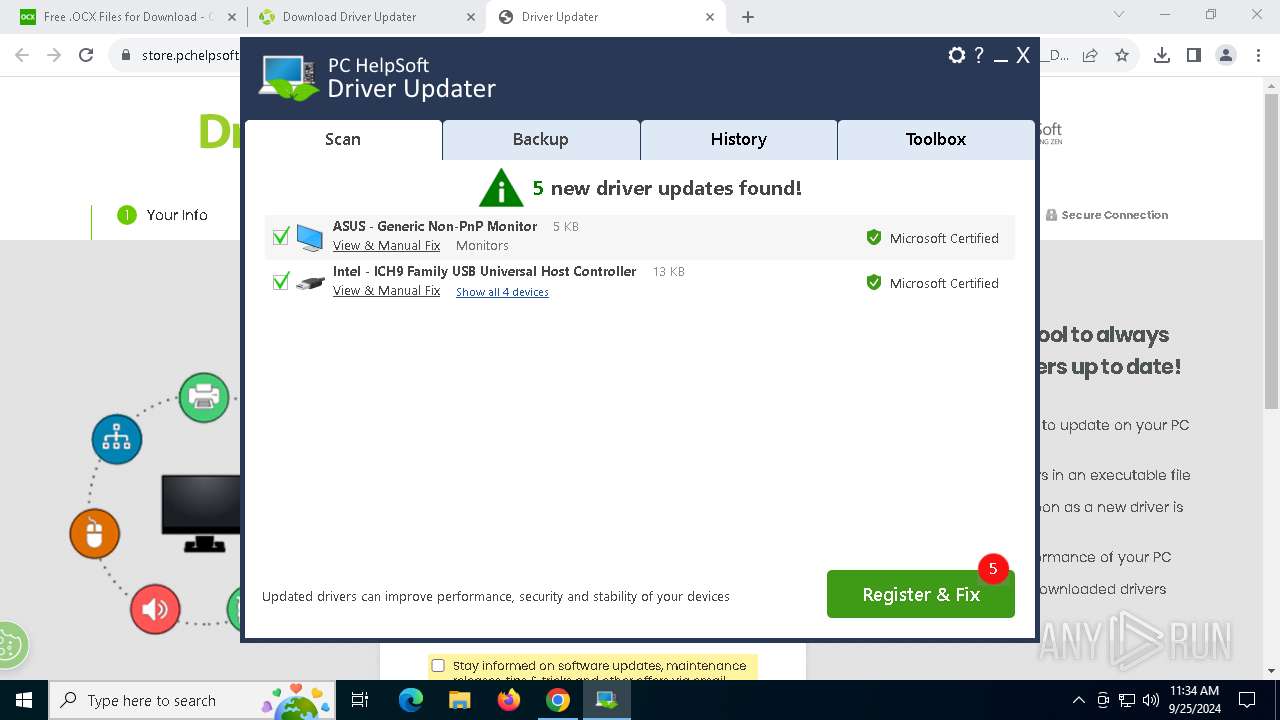
Task: Bookmark this page with the star
Action: tap(1122, 56)
